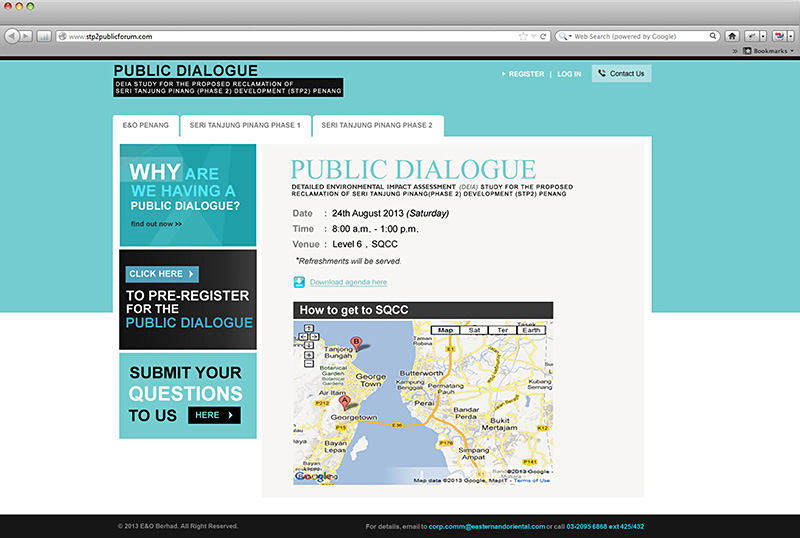Screen dimensions: 800x538
Task: Click HERE button to submit questions
Action: tap(214, 415)
